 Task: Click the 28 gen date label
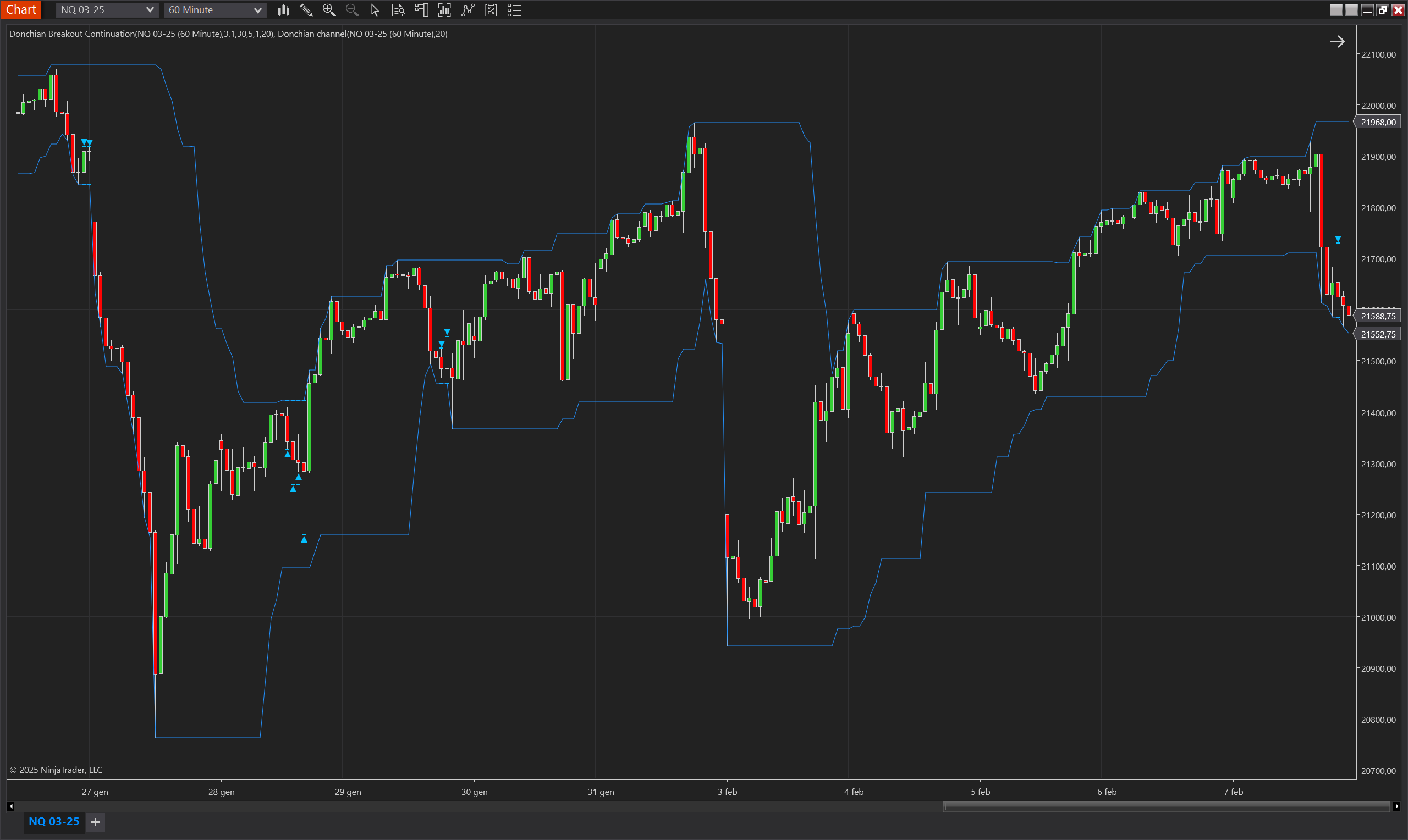(x=221, y=792)
